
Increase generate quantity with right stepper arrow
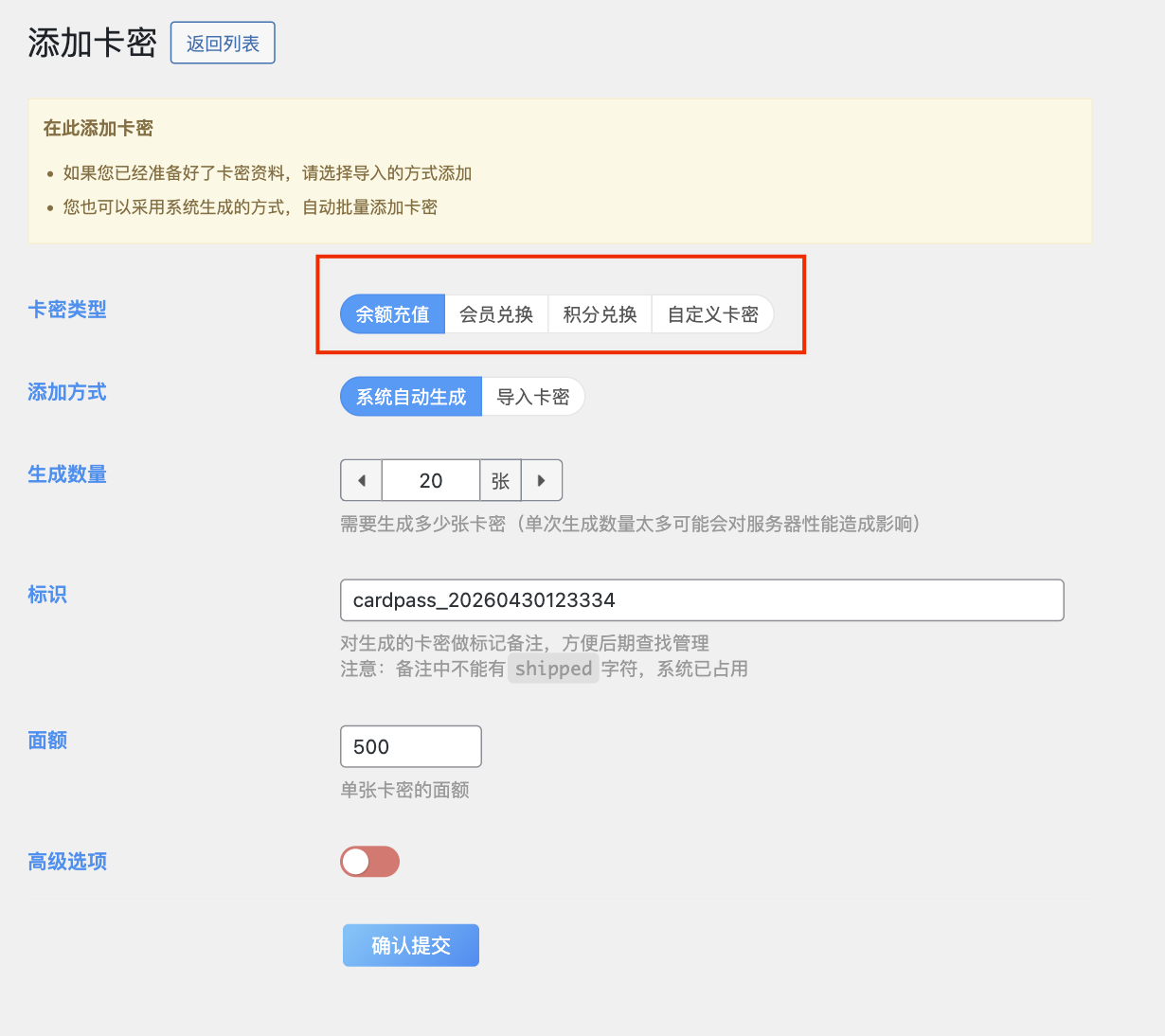pyautogui.click(x=542, y=480)
